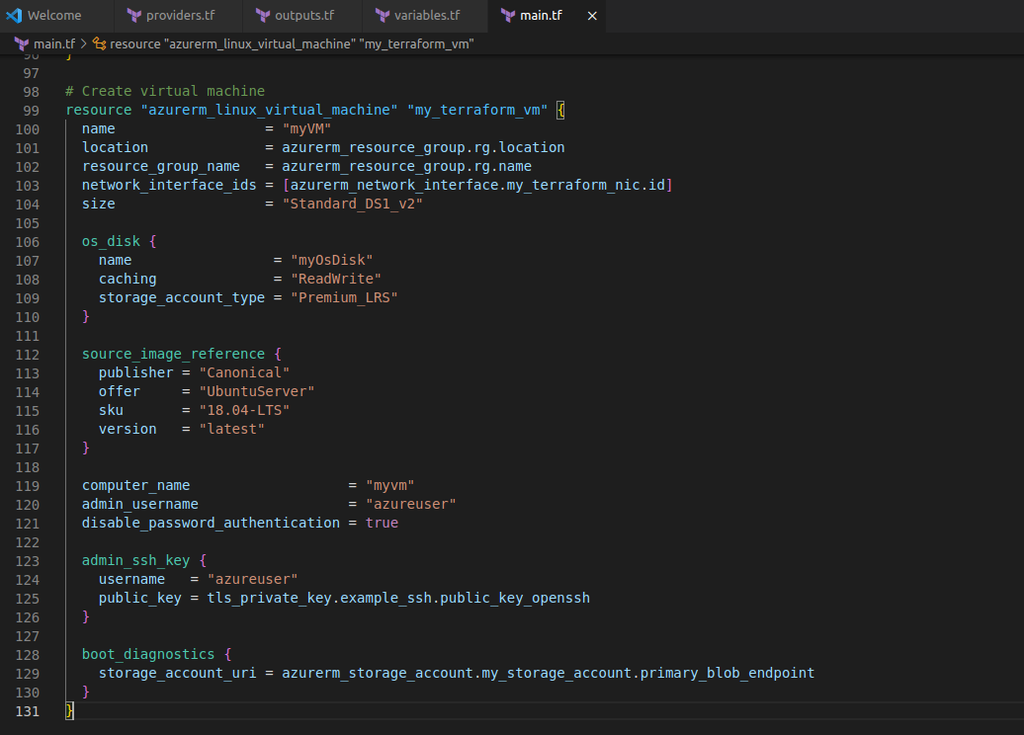Image resolution: width=1024 pixels, height=735 pixels.
Task: Place cursor on the "Standard_DS1_v2" size value
Action: point(353,204)
